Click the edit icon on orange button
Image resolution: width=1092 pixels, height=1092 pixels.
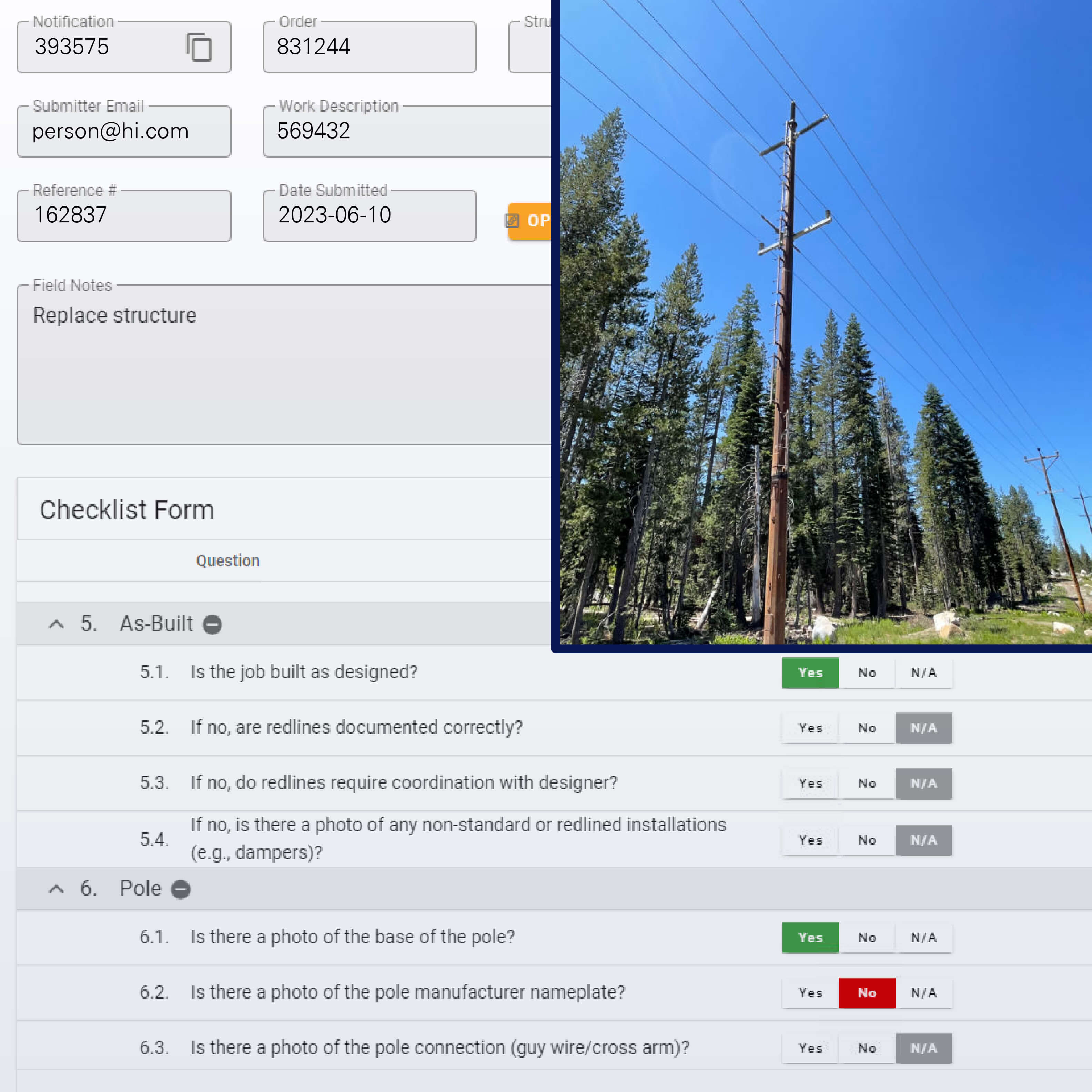coord(512,221)
